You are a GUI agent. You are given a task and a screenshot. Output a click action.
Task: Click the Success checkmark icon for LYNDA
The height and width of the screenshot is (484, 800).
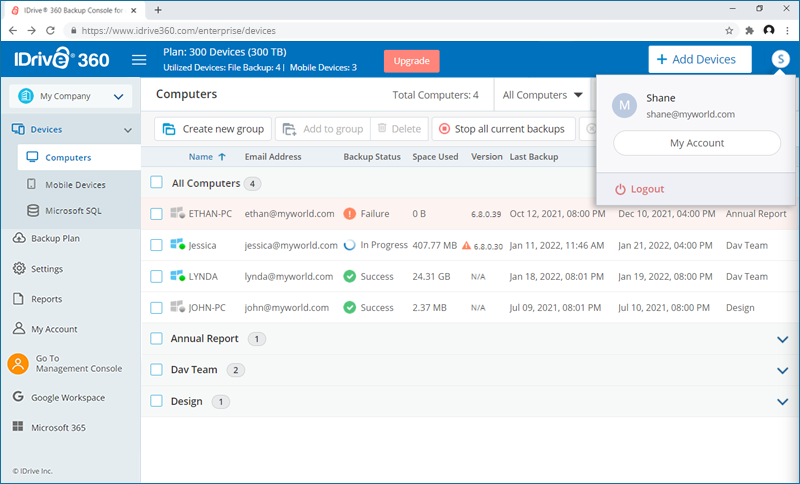[x=349, y=276]
